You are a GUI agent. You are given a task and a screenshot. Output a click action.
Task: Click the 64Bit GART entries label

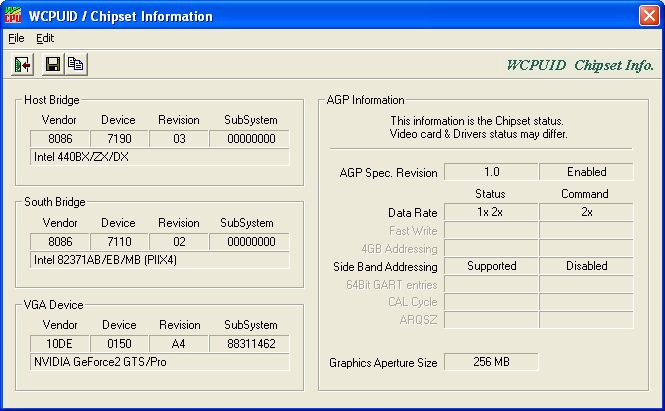391,285
